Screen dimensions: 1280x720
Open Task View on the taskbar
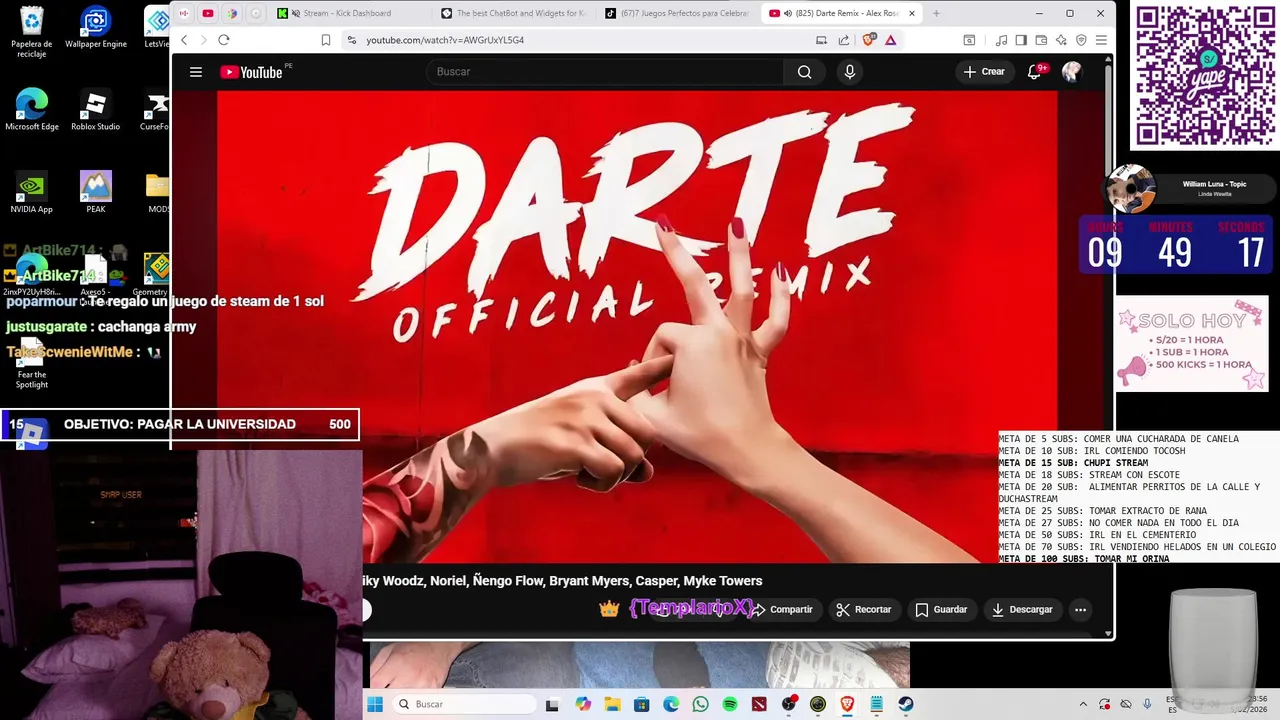pyautogui.click(x=552, y=704)
